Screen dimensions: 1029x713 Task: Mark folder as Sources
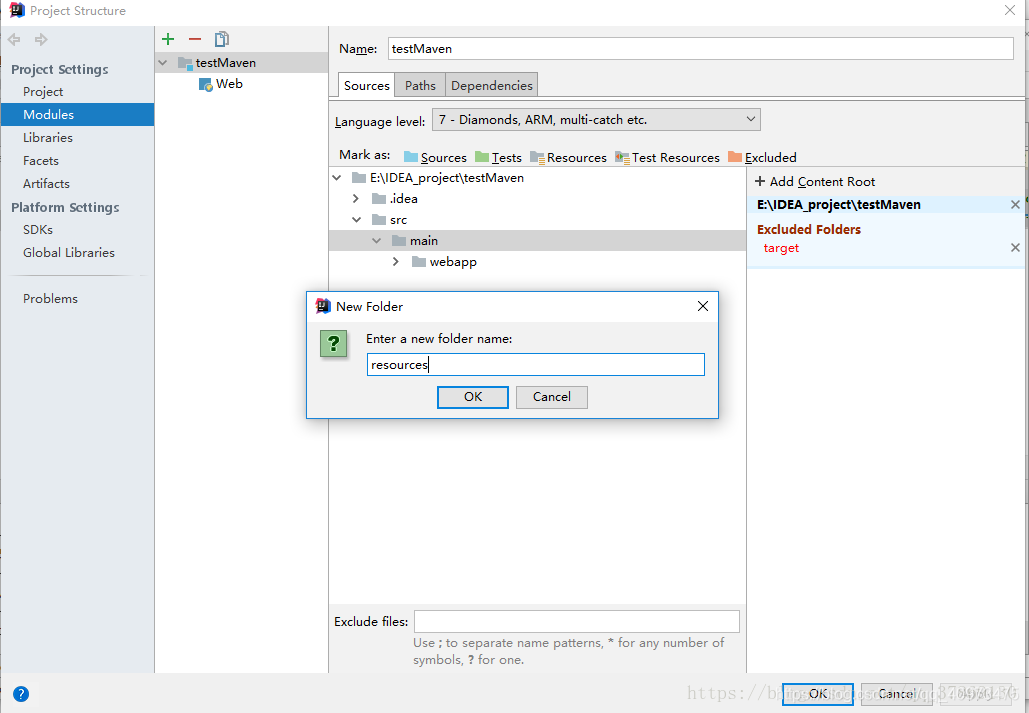click(x=435, y=158)
